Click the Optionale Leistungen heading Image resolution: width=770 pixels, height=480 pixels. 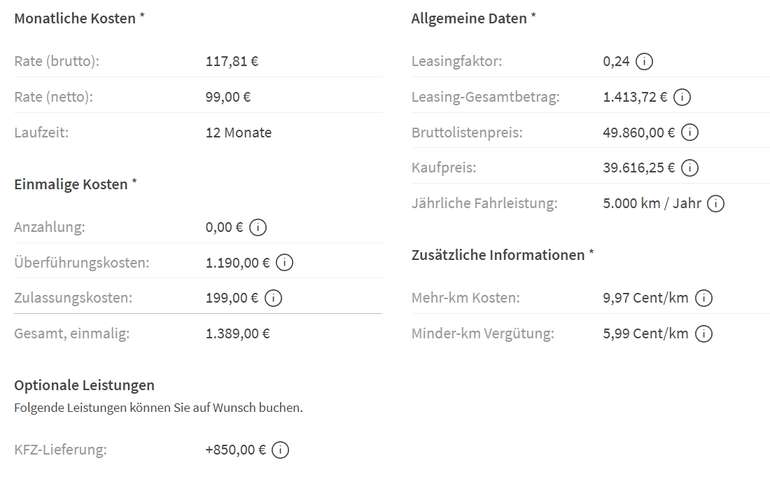(84, 385)
